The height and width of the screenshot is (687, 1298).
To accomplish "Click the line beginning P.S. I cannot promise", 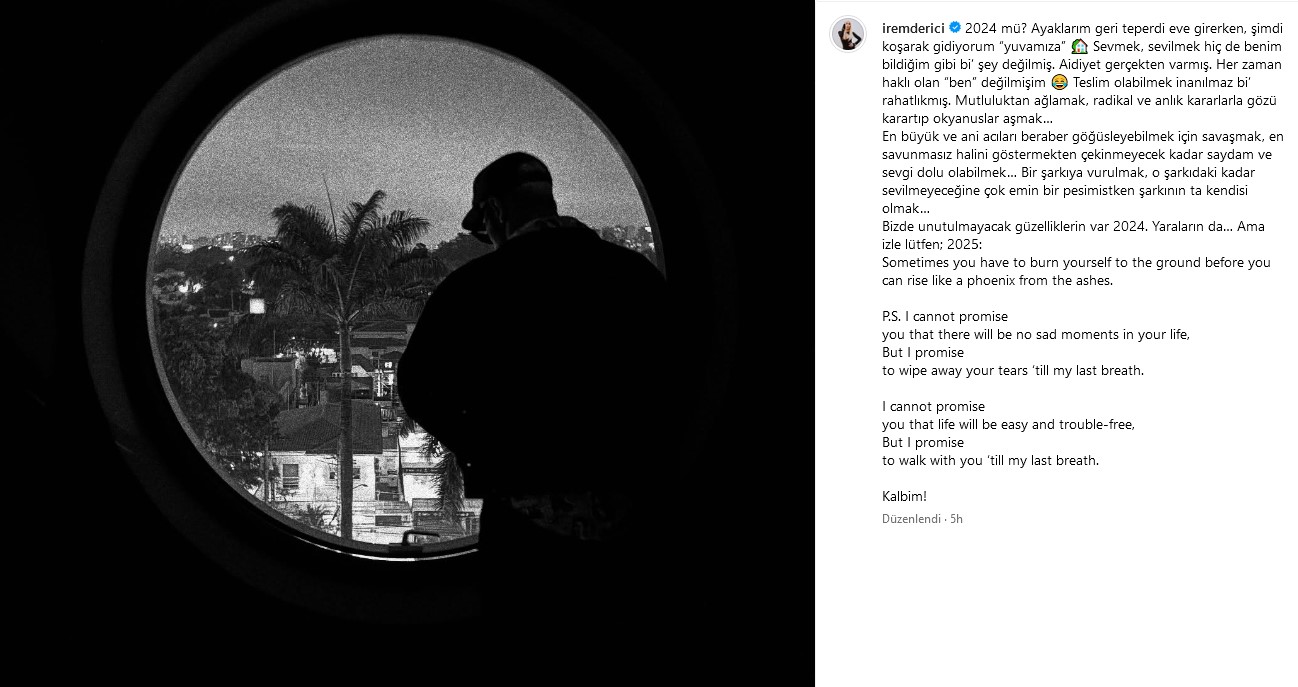I will pyautogui.click(x=931, y=316).
